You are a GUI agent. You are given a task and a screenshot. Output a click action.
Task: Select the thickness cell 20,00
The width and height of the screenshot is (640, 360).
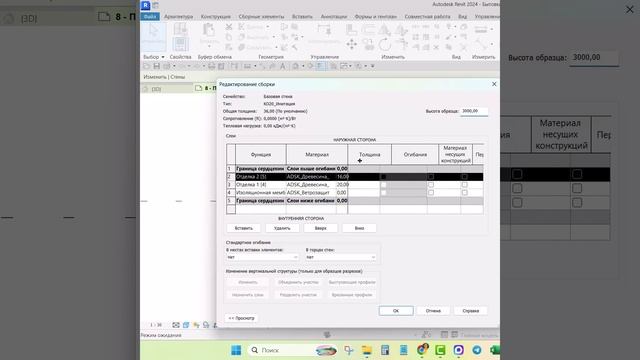point(342,184)
